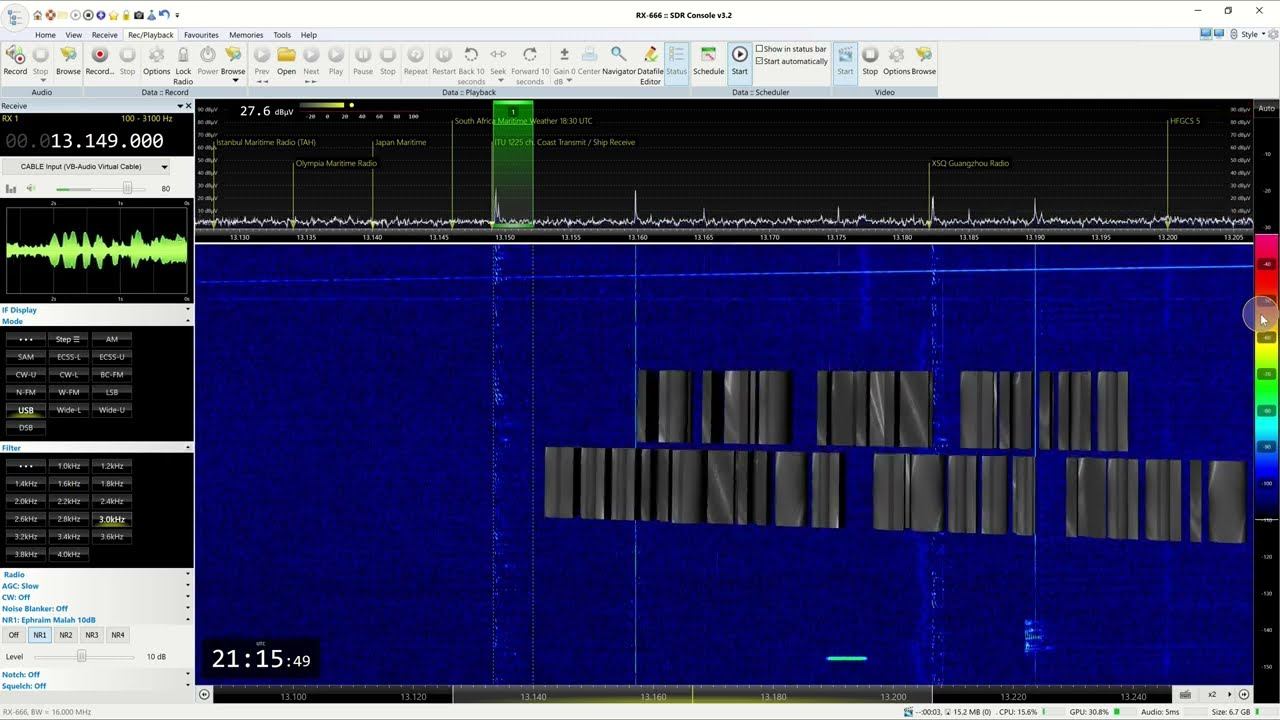Select AM mode button
The width and height of the screenshot is (1280, 720).
coord(112,339)
